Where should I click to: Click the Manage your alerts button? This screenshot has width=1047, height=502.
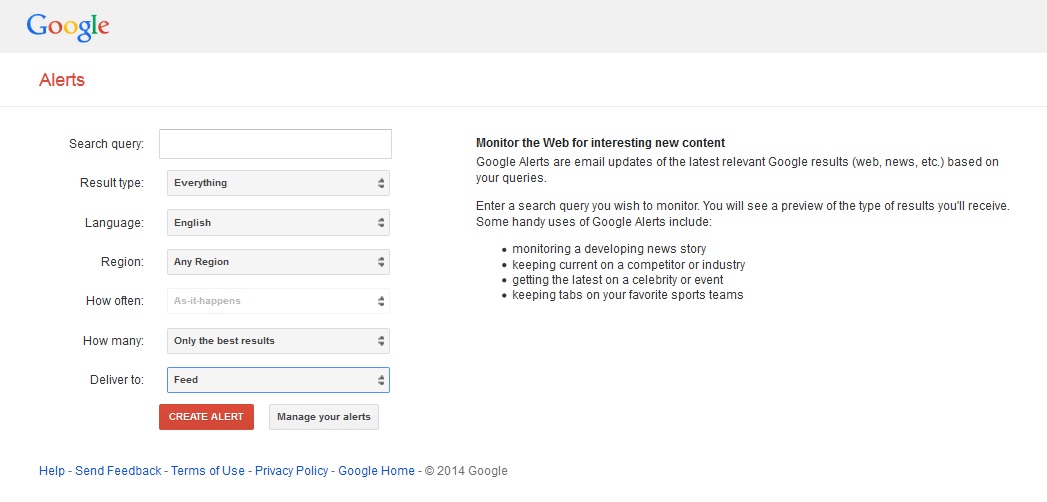click(x=324, y=417)
